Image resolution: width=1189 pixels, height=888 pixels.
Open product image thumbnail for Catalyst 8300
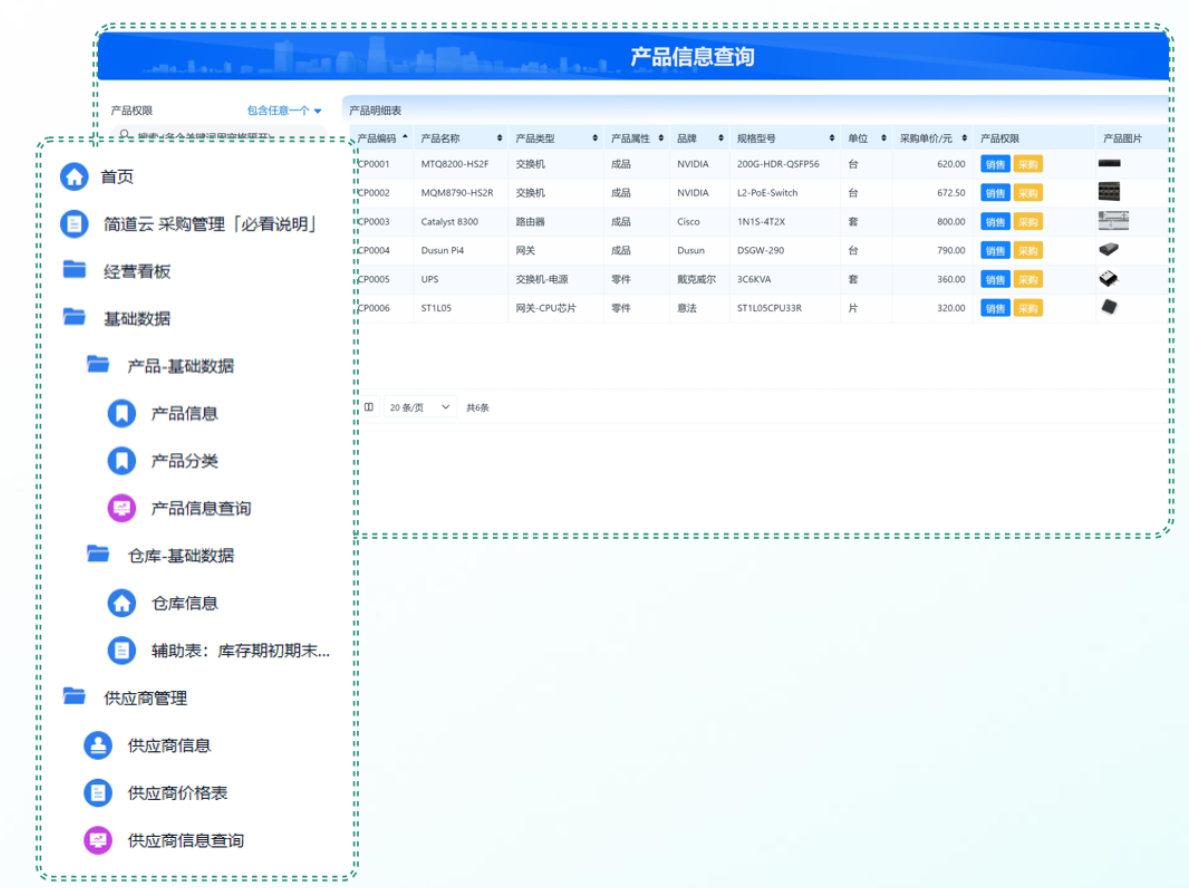pos(1112,221)
